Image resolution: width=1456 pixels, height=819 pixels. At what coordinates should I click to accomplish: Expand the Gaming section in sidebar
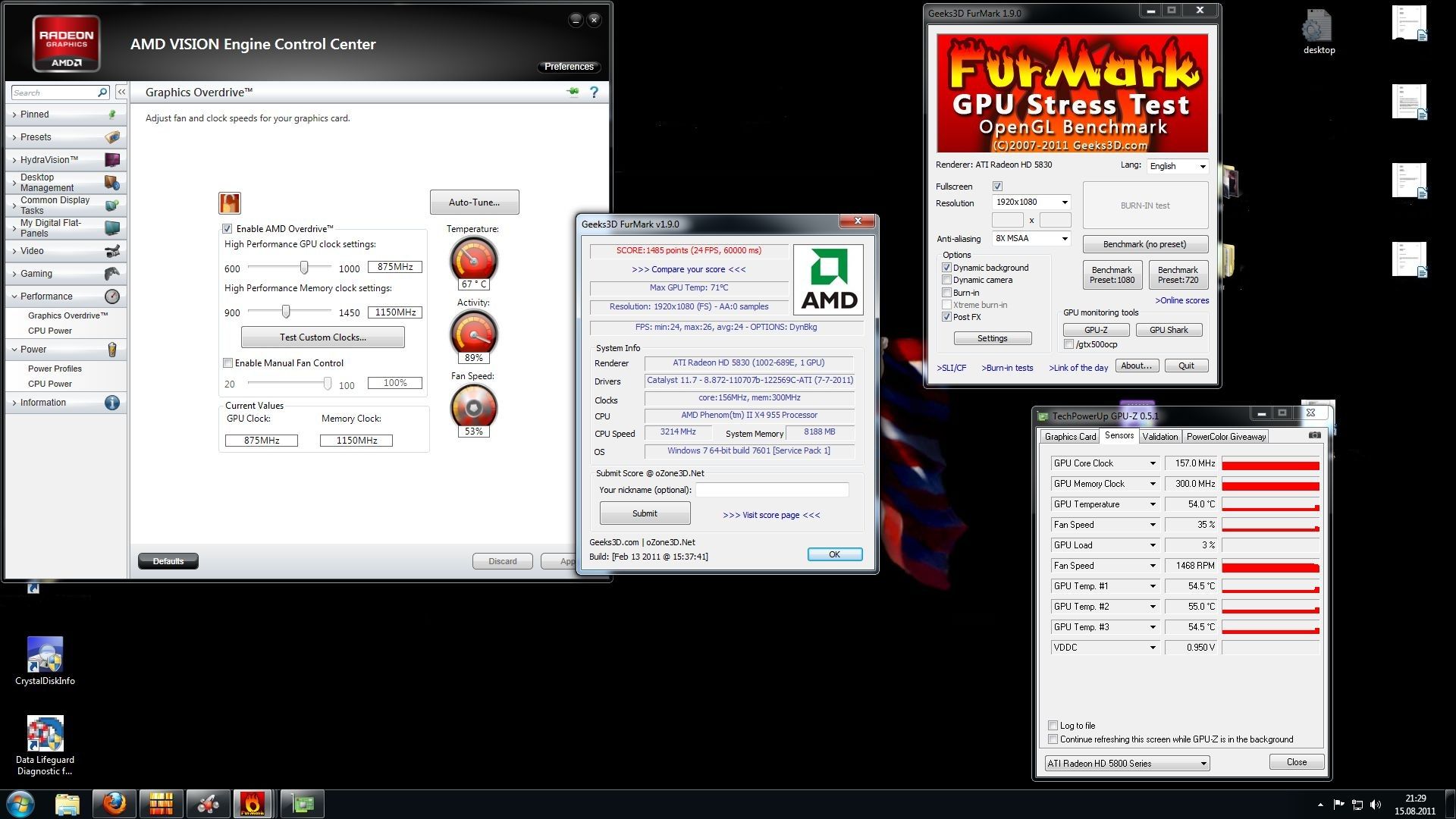36,274
